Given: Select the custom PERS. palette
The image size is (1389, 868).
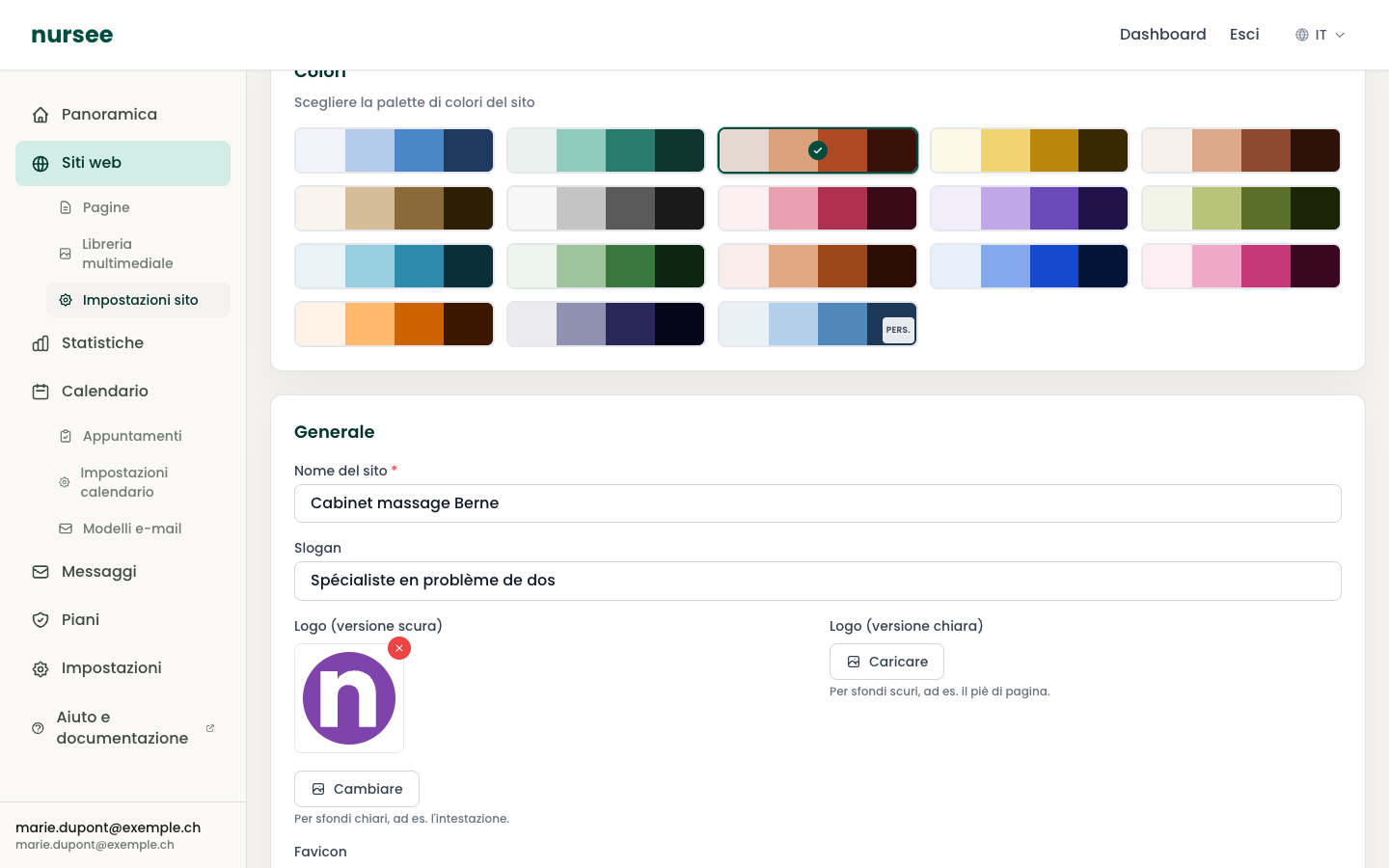Looking at the screenshot, I should [x=818, y=324].
